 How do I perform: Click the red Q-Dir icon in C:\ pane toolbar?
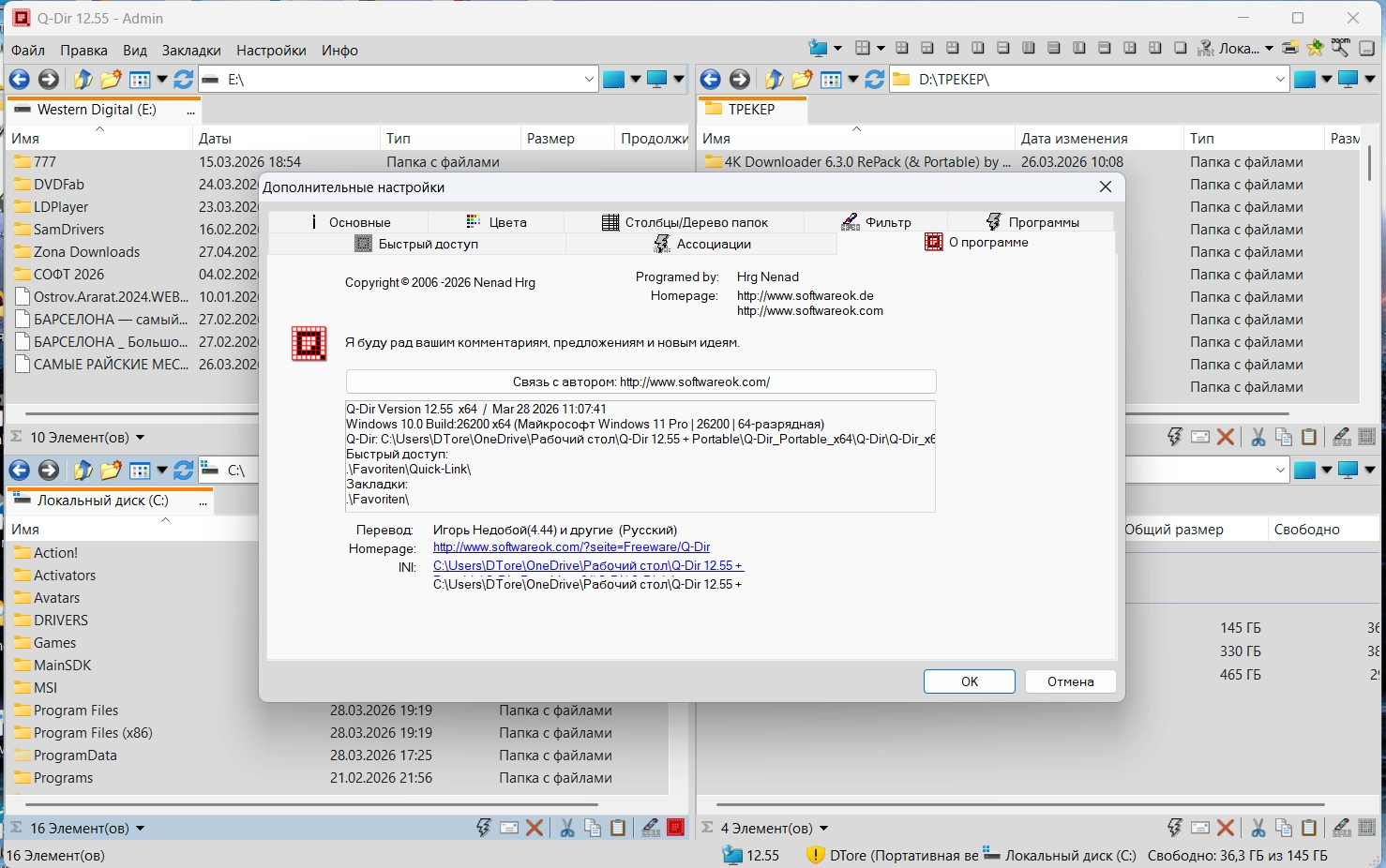[x=675, y=827]
